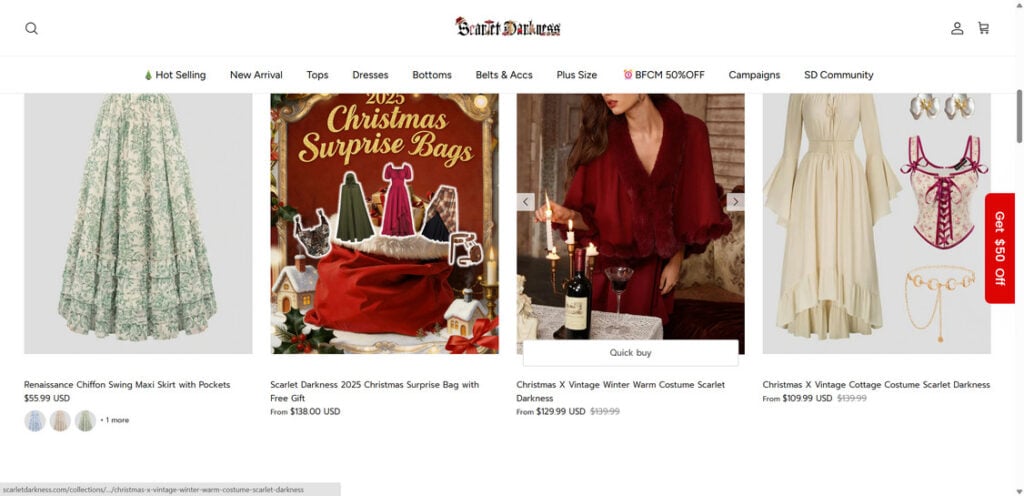Image resolution: width=1024 pixels, height=496 pixels.
Task: Open the Hot Selling menu
Action: 174,75
